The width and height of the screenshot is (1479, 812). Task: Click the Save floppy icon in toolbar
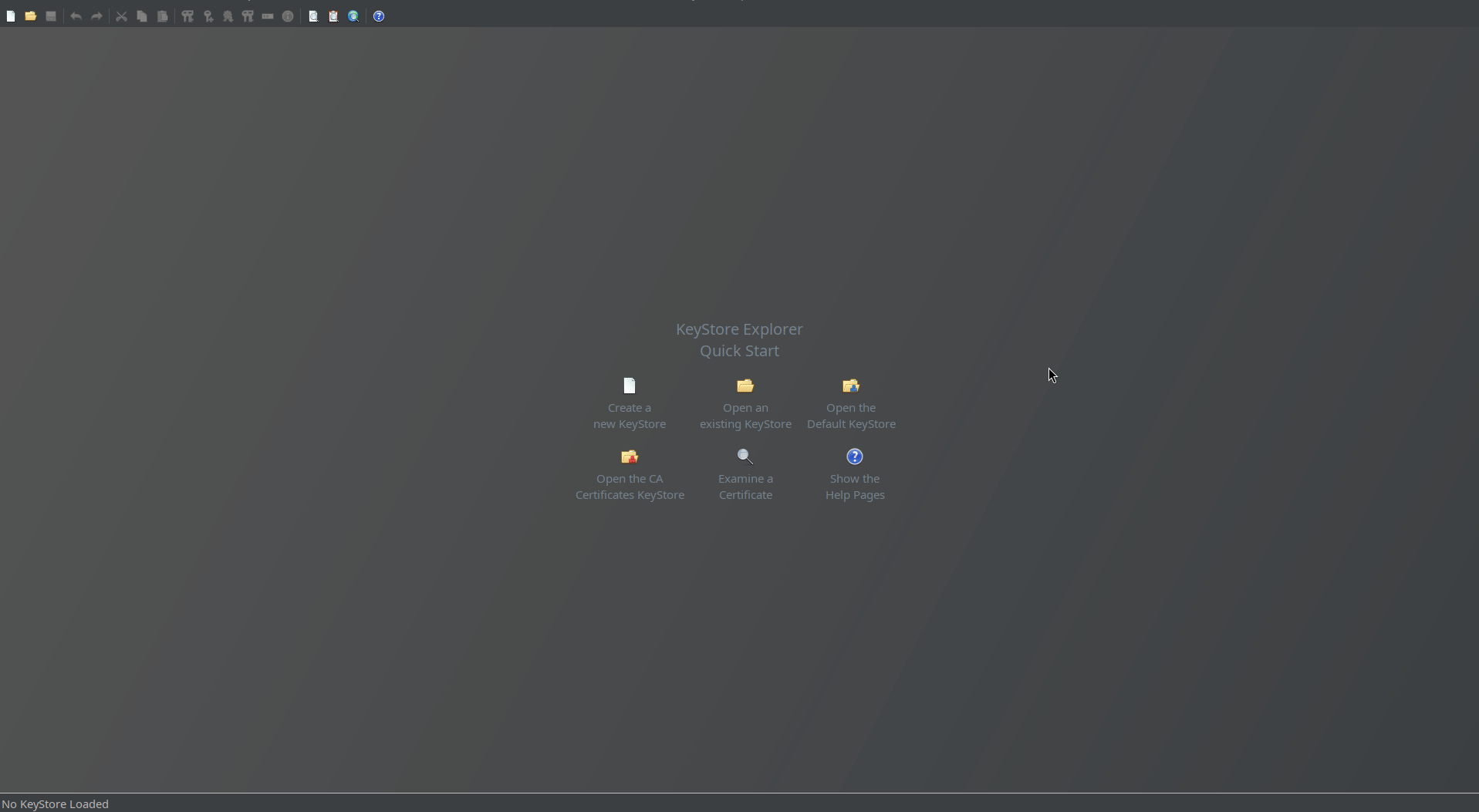(x=51, y=16)
